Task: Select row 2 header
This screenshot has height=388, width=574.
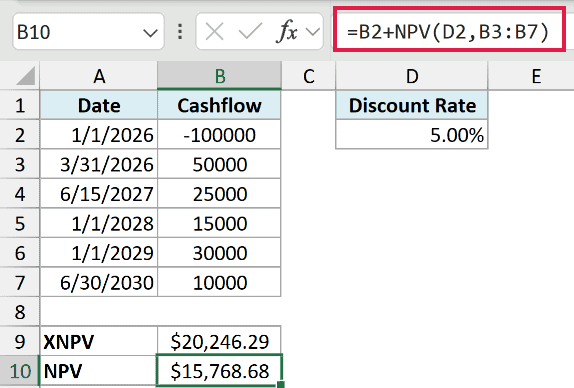Action: point(20,135)
